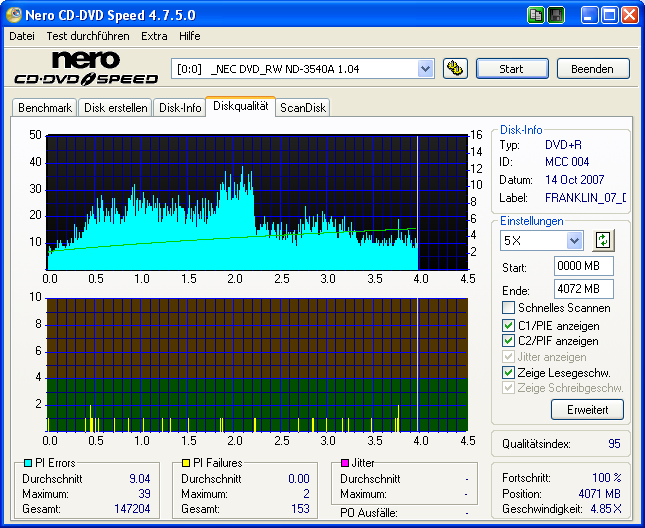645x528 pixels.
Task: Open the drive selection dropdown
Action: 425,68
